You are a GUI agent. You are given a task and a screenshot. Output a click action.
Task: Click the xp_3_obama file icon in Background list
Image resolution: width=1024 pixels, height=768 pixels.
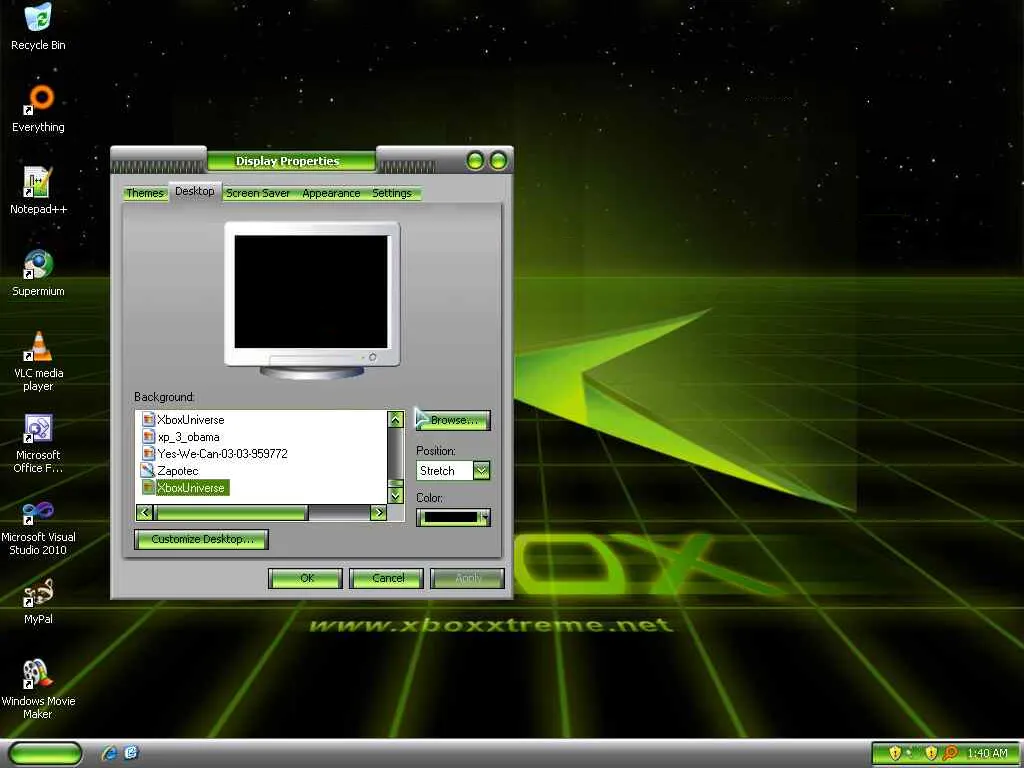148,437
